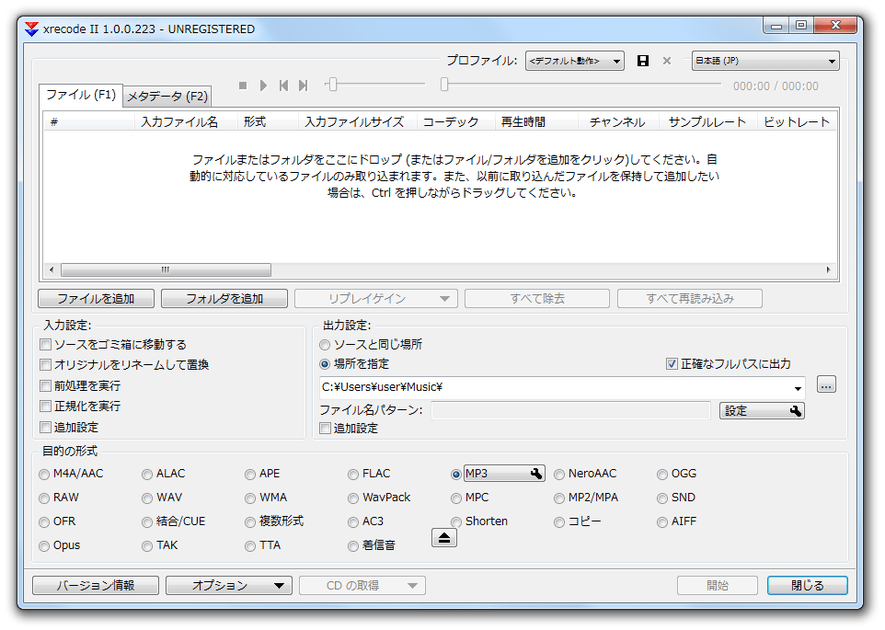Toggle output 追加設定 checkbox
885x630 pixels.
tap(325, 428)
